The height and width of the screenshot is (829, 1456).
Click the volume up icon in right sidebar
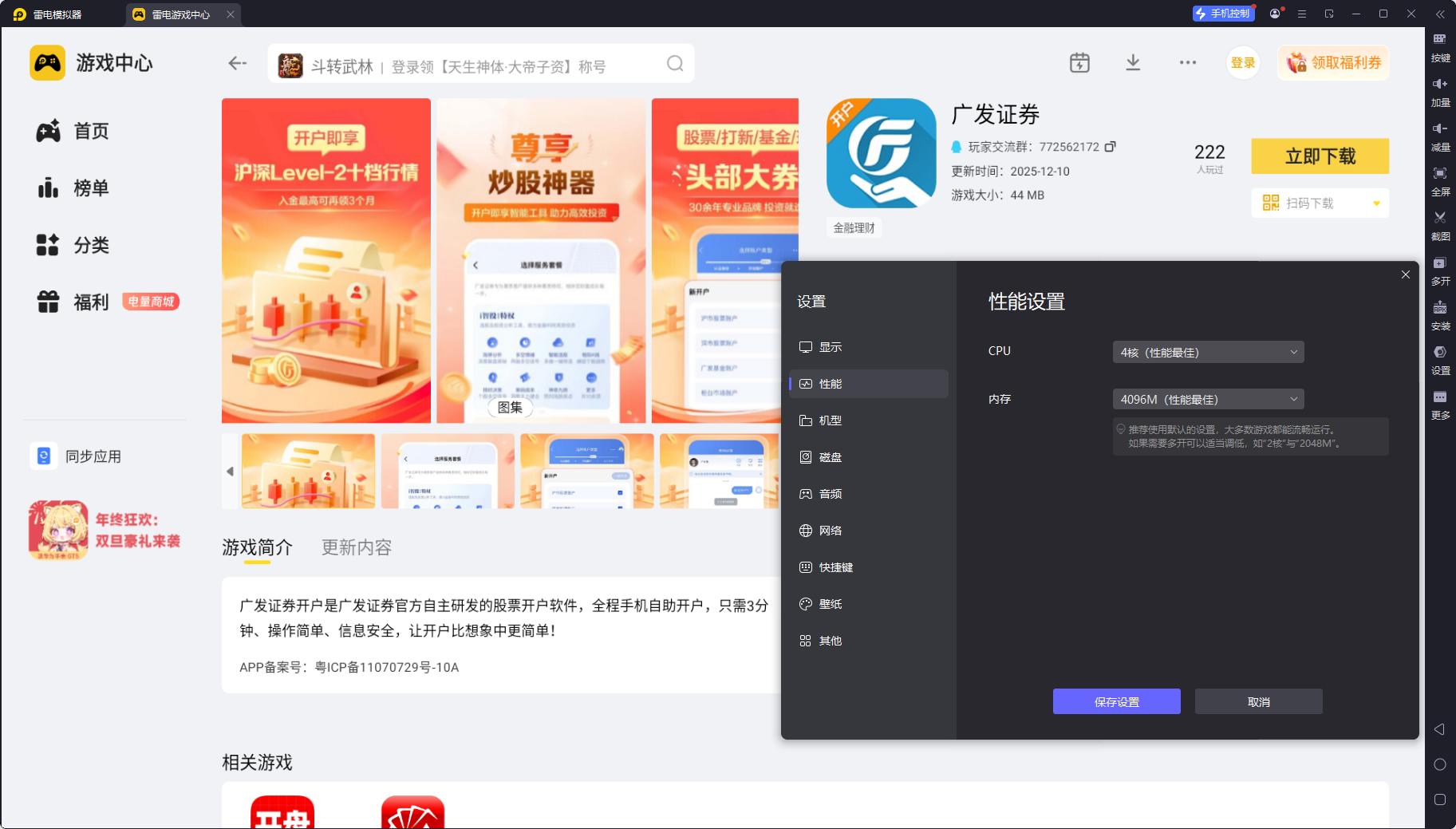1439,85
